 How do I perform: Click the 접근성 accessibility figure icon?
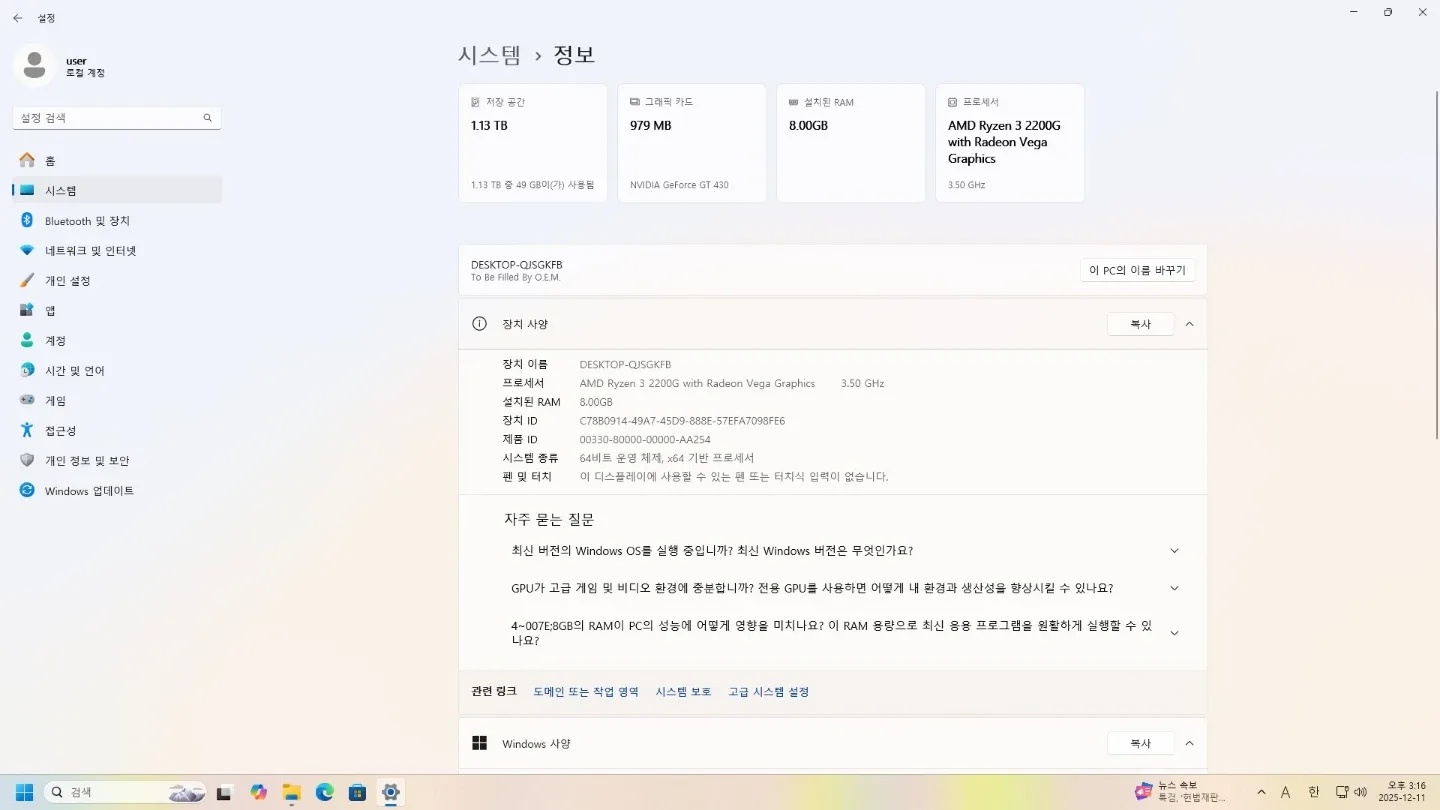[27, 431]
